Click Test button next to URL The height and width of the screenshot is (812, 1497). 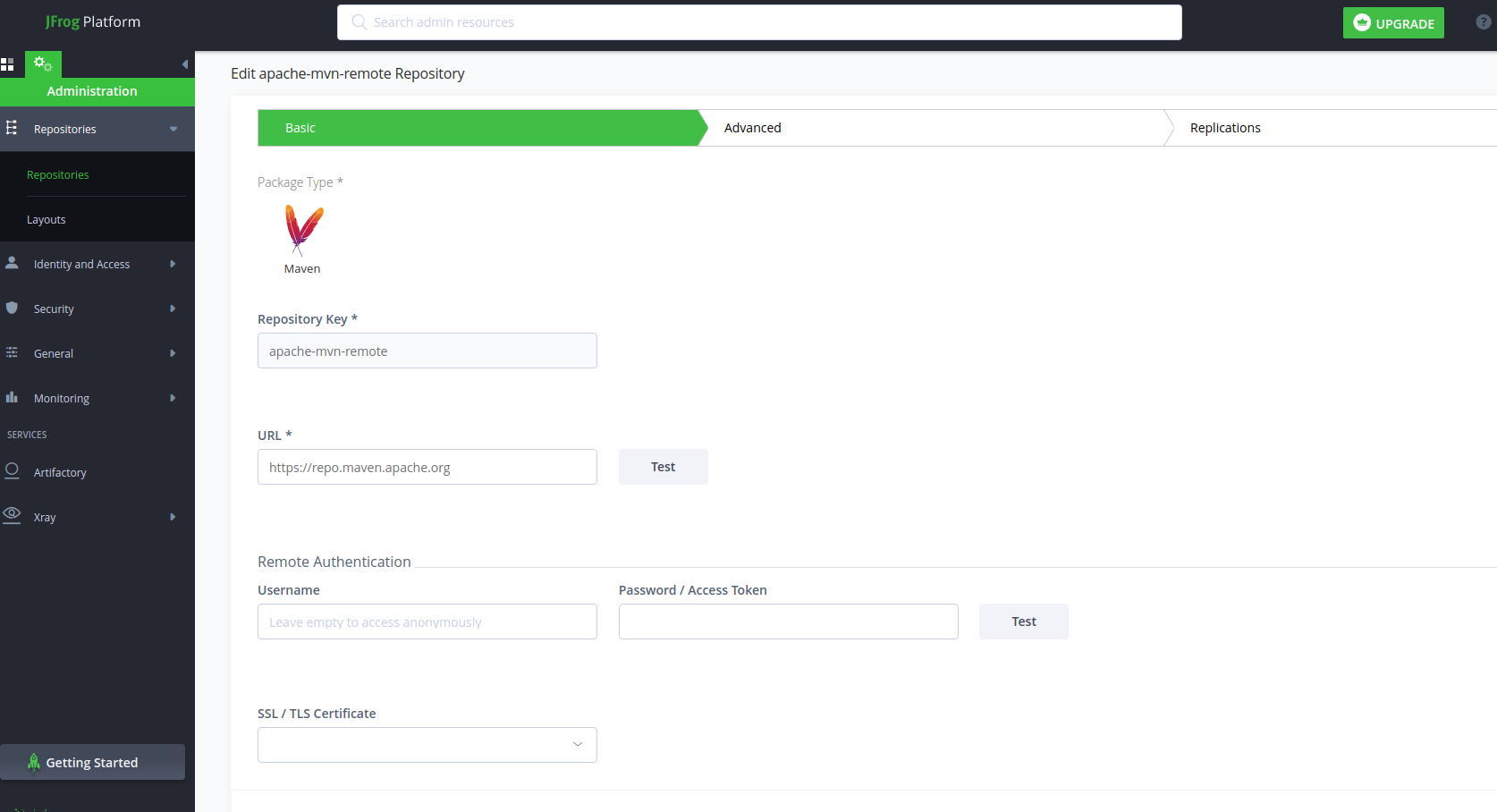coord(664,467)
